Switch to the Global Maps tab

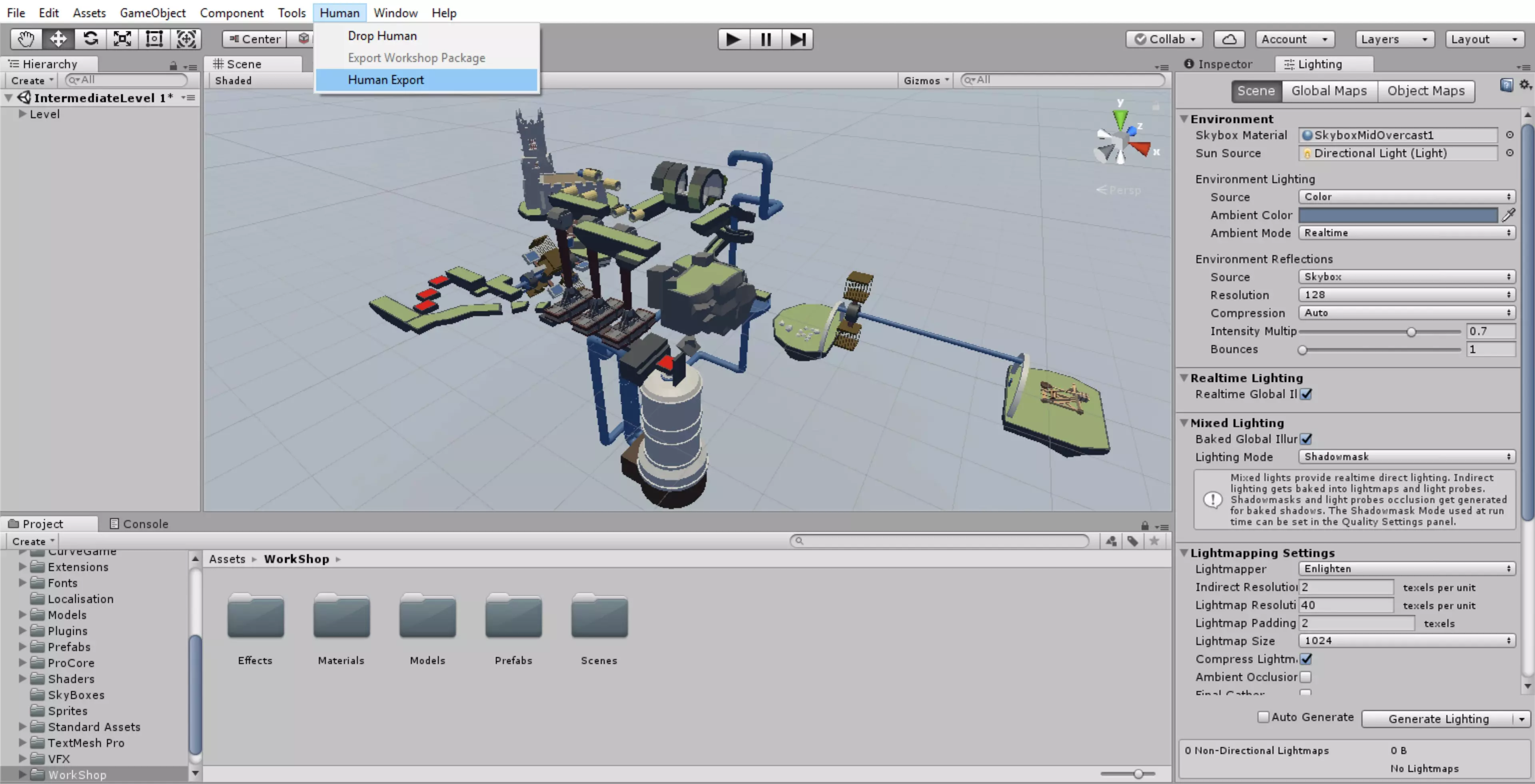pyautogui.click(x=1329, y=91)
